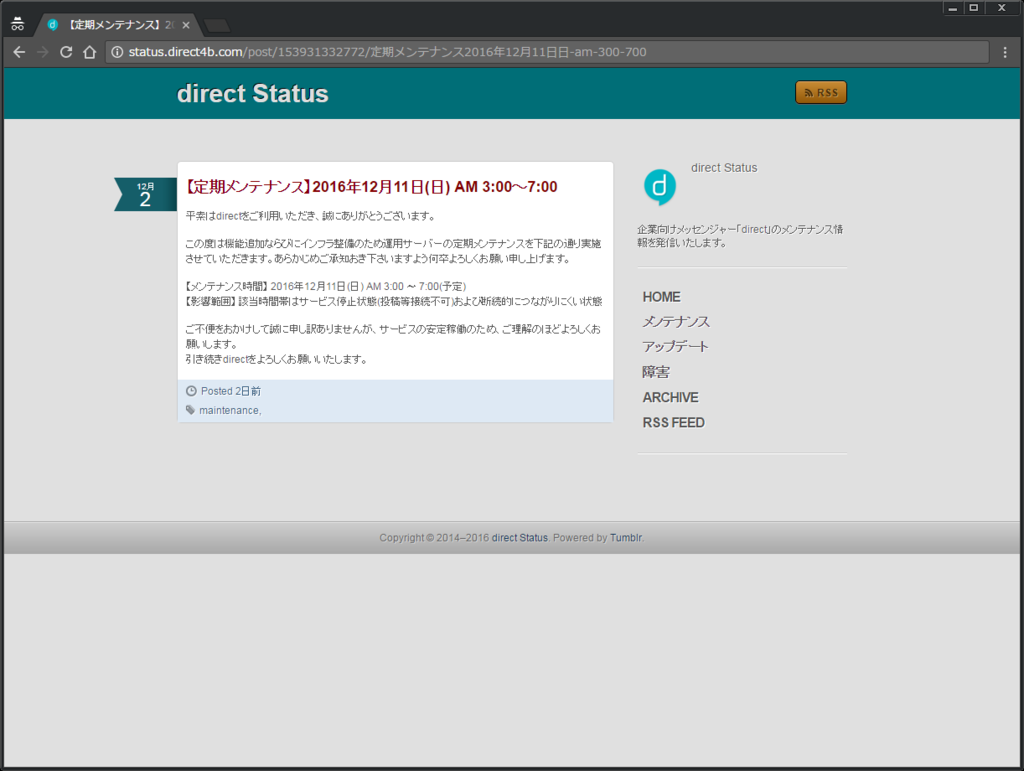
Task: Click the December 2 date ribbon
Action: 145,195
